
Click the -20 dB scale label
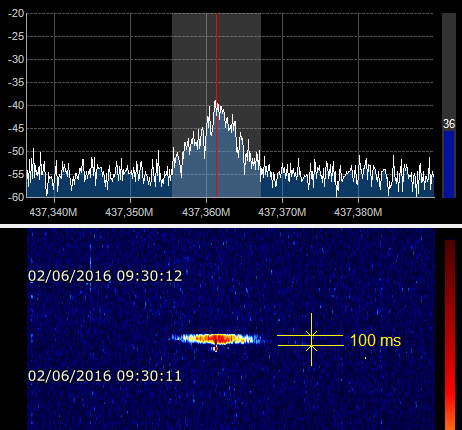(16, 13)
